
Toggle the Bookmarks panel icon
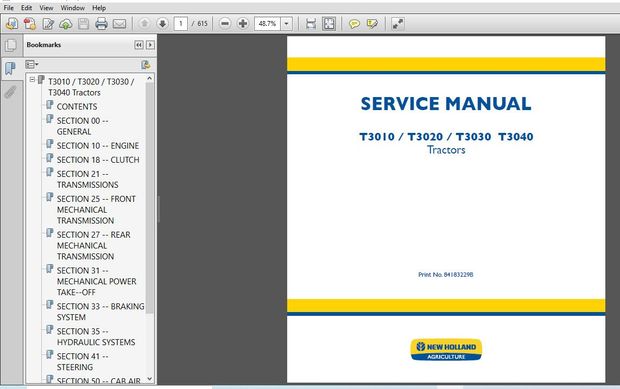[11, 69]
